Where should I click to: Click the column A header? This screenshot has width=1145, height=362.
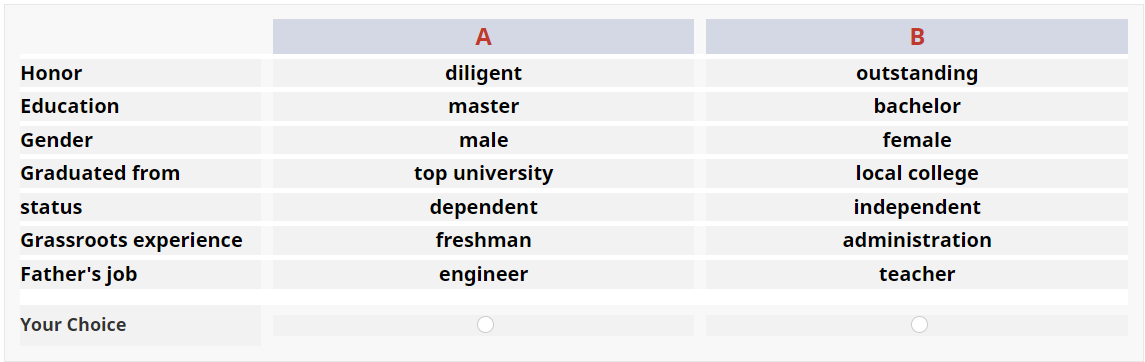(483, 36)
